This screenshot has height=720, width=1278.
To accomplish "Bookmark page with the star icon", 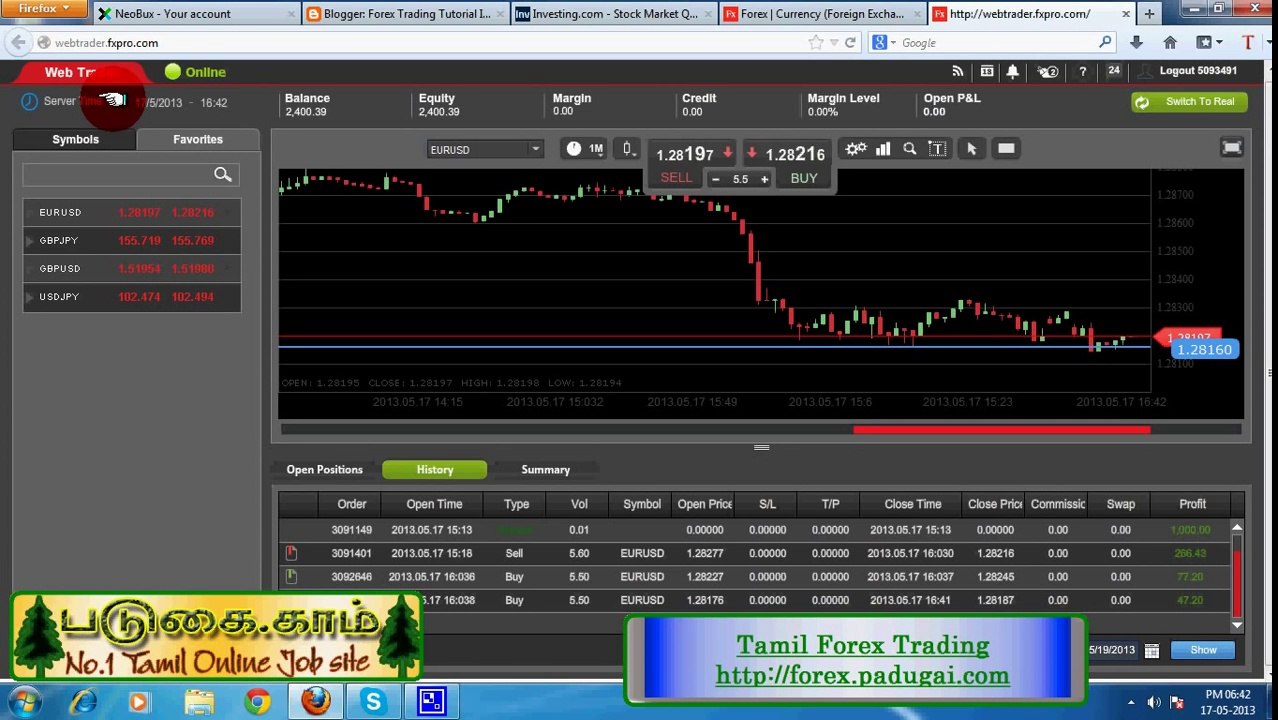I will pyautogui.click(x=816, y=43).
